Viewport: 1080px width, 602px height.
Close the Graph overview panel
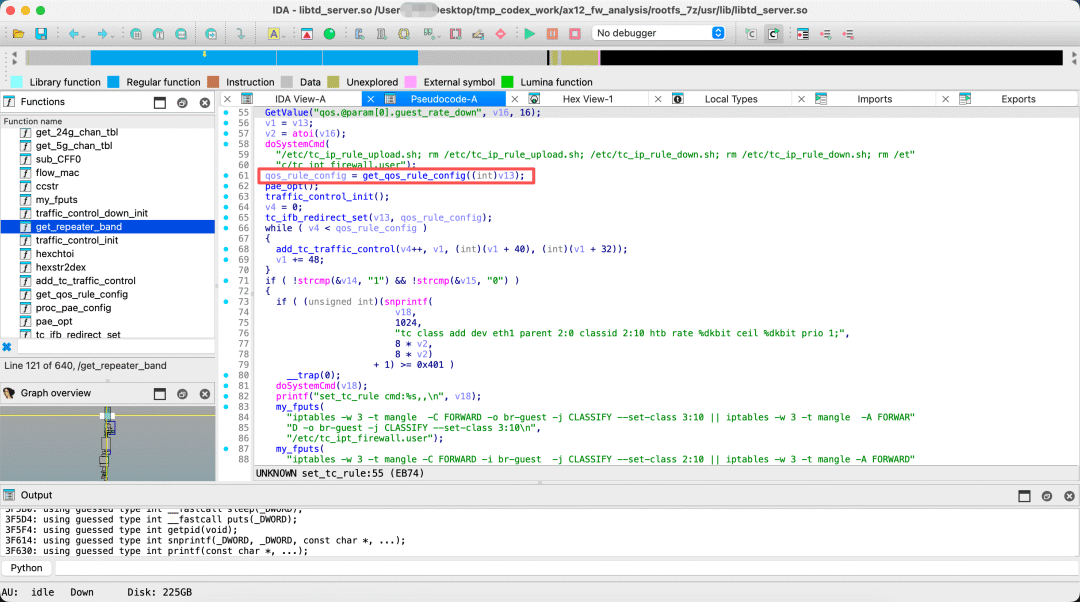click(205, 394)
